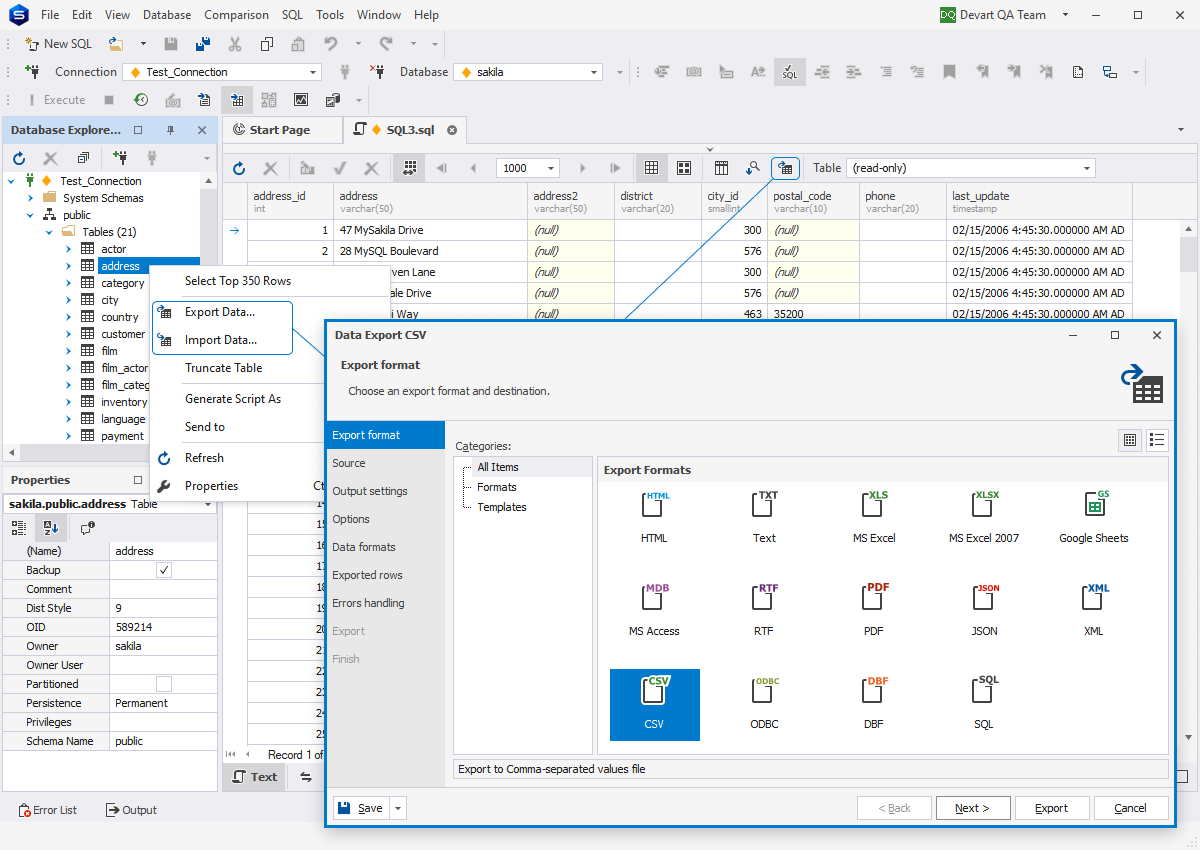Click the Save button in export dialog

[361, 808]
